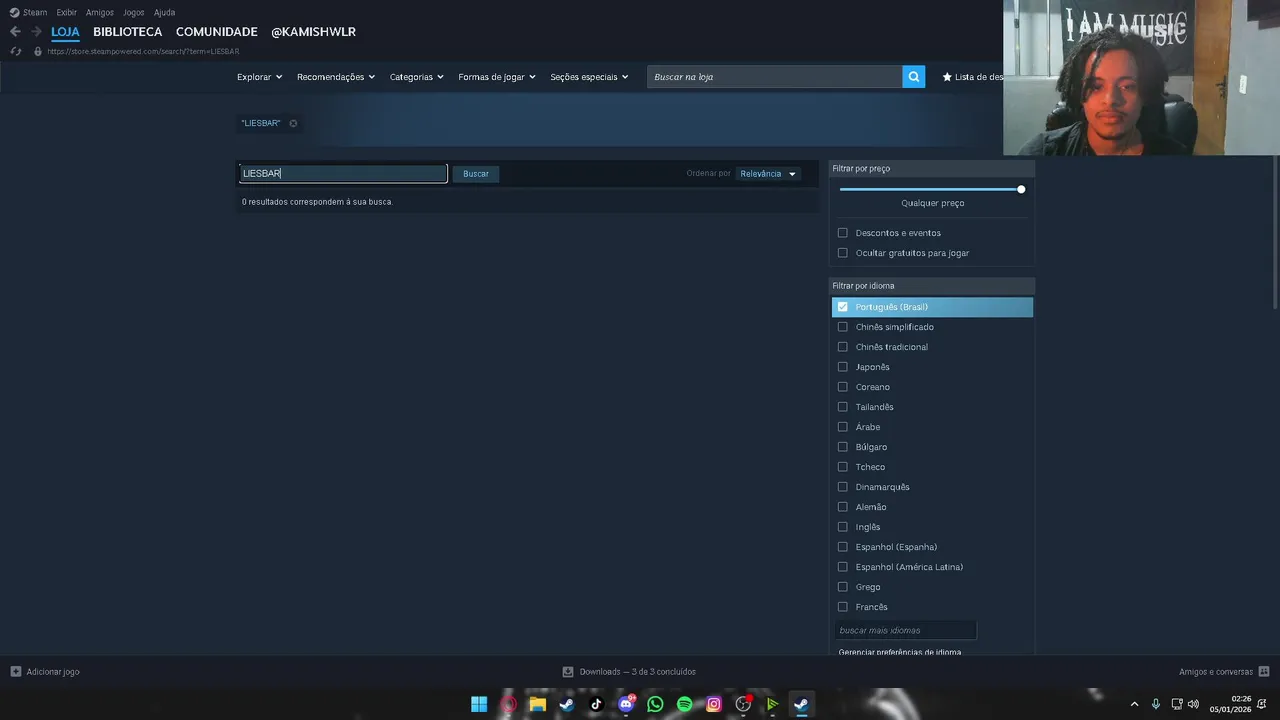Open the volume speaker tray icon
This screenshot has width=1280, height=720.
1193,704
